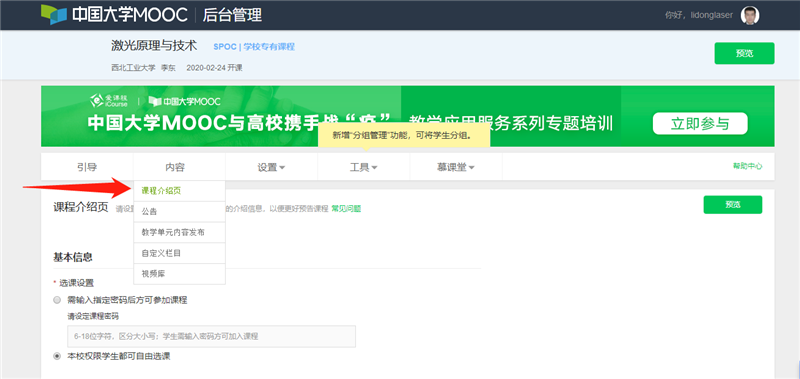Click the top header 预览 button

tap(744, 54)
